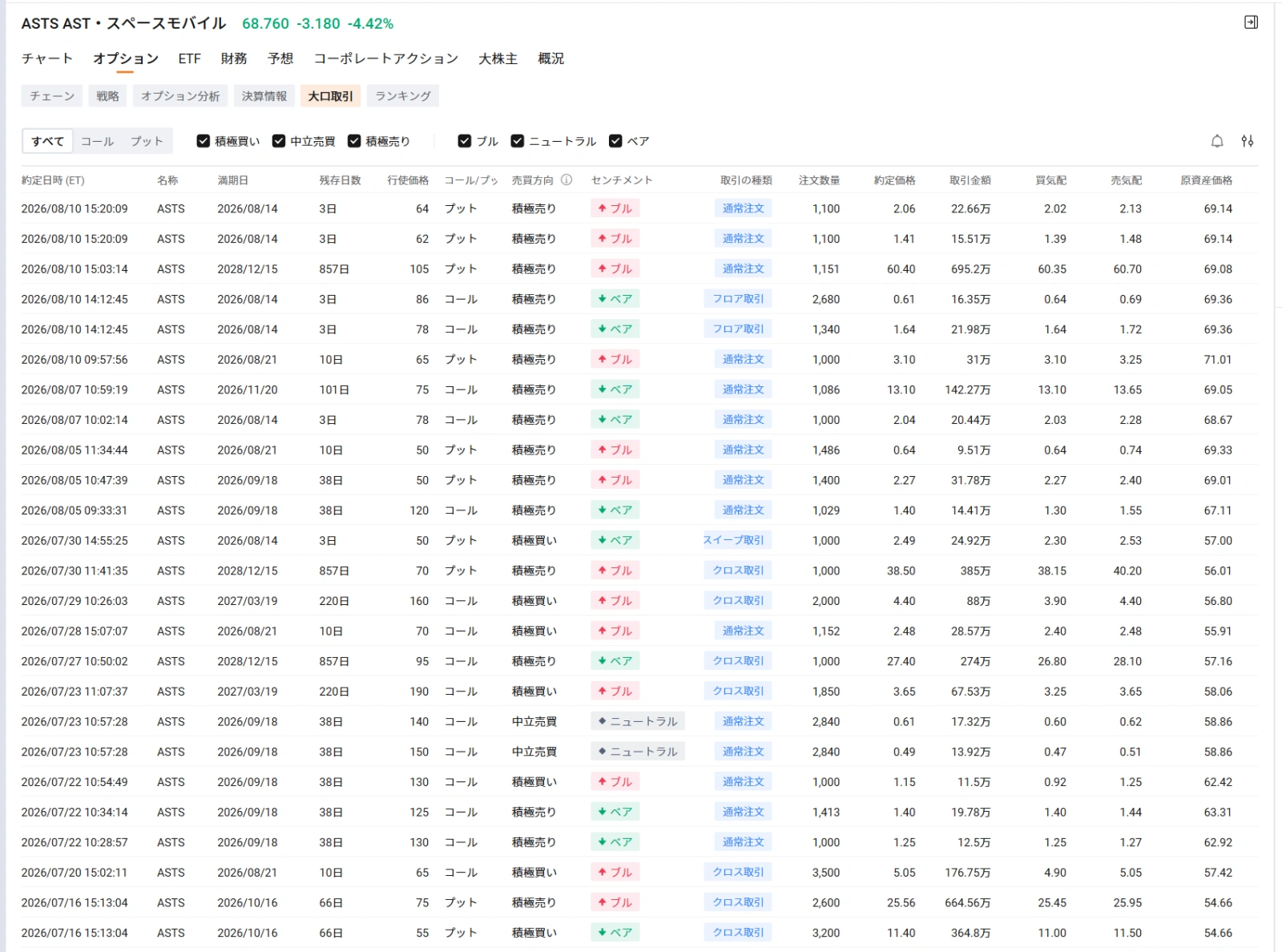Open the 財務 tab
The width and height of the screenshot is (1282, 952).
(234, 58)
